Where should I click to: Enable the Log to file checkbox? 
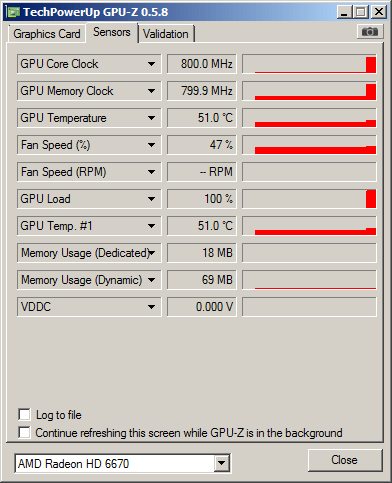click(24, 415)
